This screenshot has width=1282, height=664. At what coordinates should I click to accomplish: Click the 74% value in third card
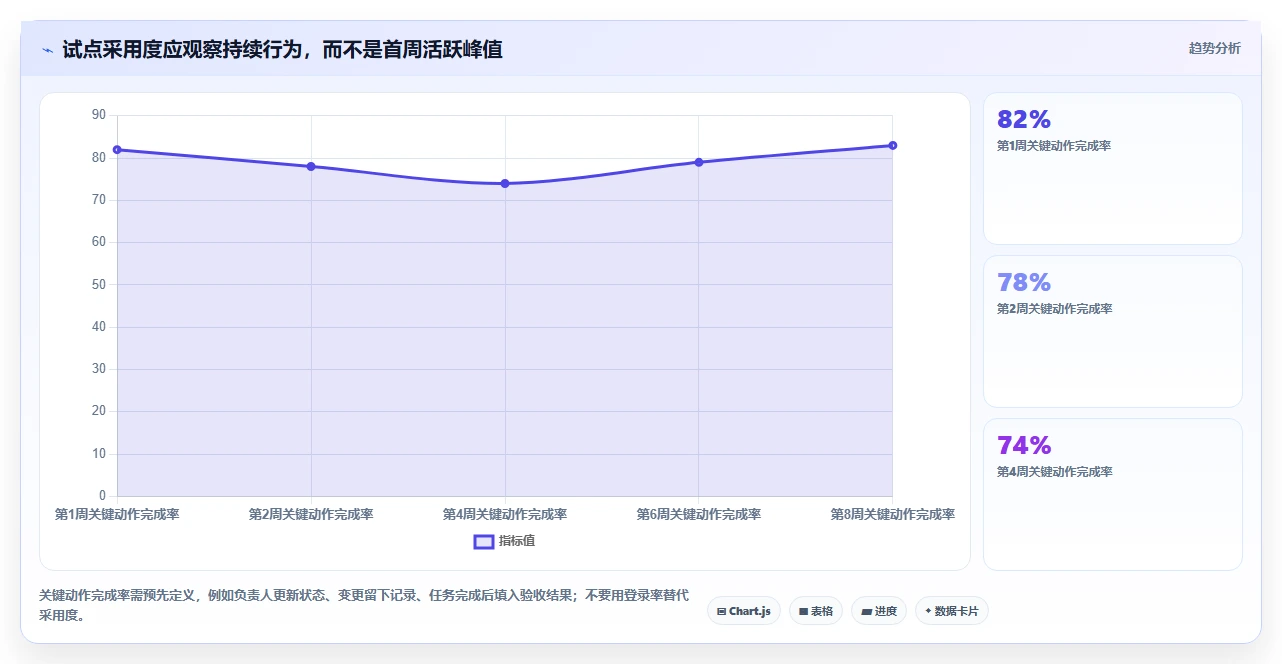tap(1024, 446)
